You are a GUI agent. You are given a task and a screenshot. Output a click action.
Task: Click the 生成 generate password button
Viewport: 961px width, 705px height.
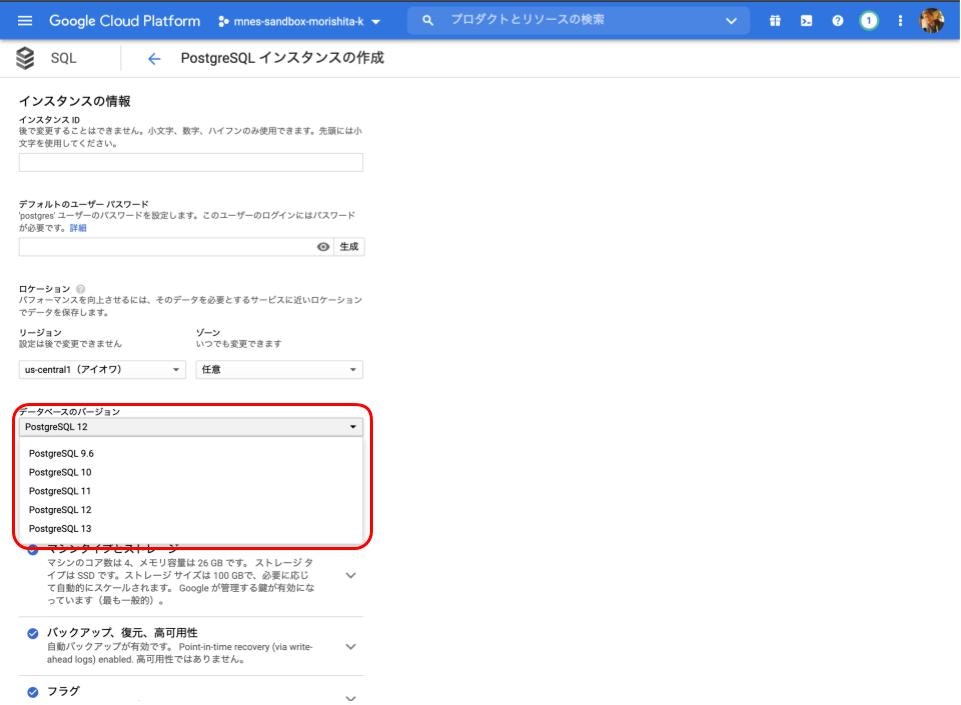(349, 246)
